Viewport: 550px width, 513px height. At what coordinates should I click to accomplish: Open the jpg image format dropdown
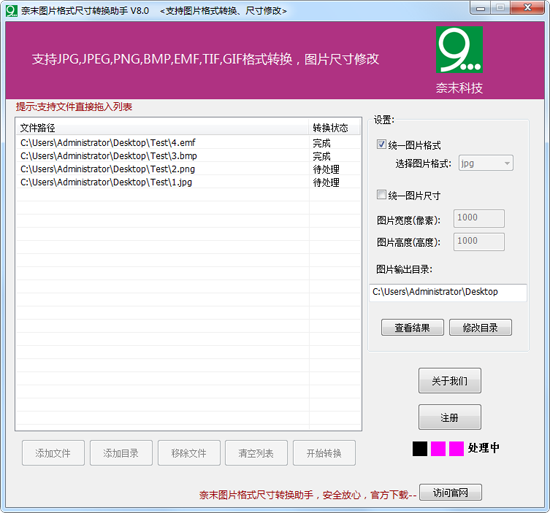pyautogui.click(x=486, y=163)
